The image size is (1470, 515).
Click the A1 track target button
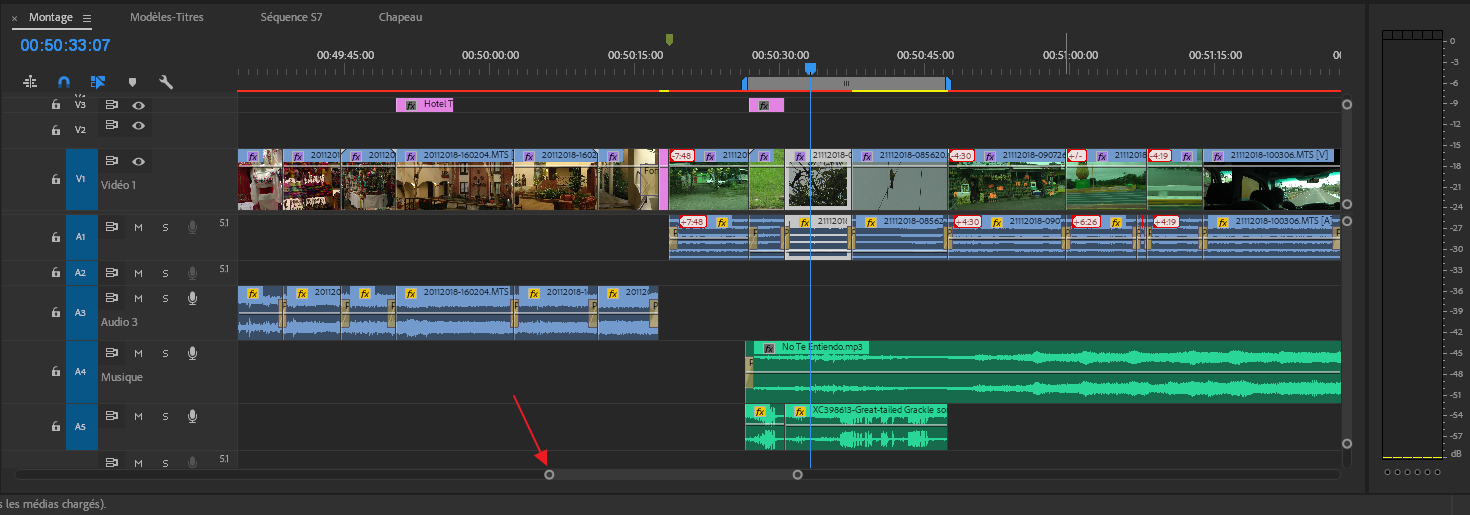pos(81,237)
